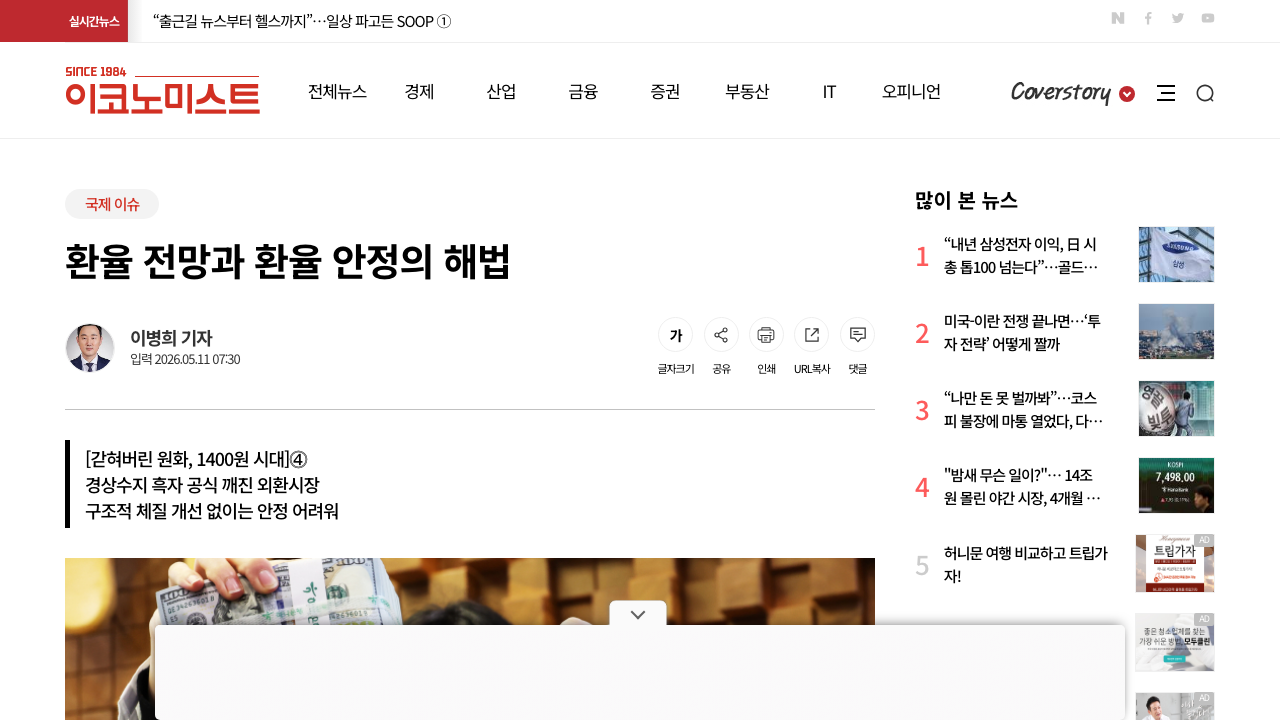Click the Coverstory text label
This screenshot has height=720, width=1280.
(1060, 93)
